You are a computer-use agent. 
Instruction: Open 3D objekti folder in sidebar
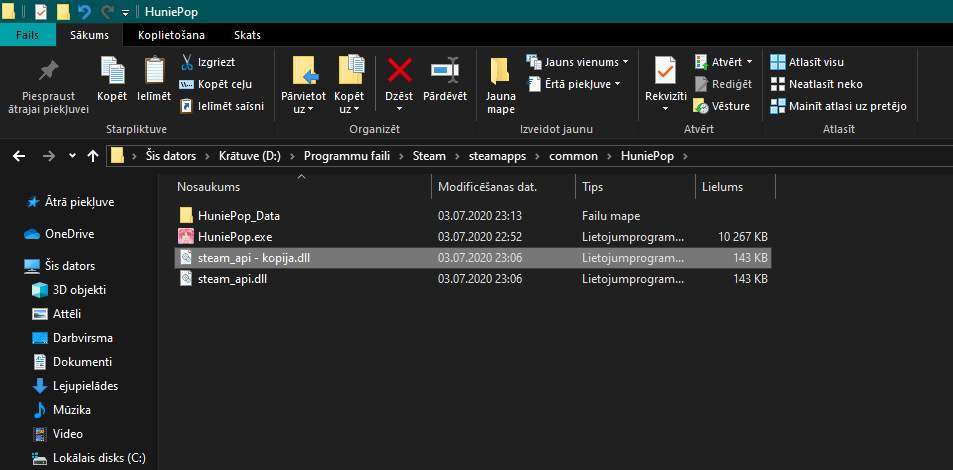[69, 289]
